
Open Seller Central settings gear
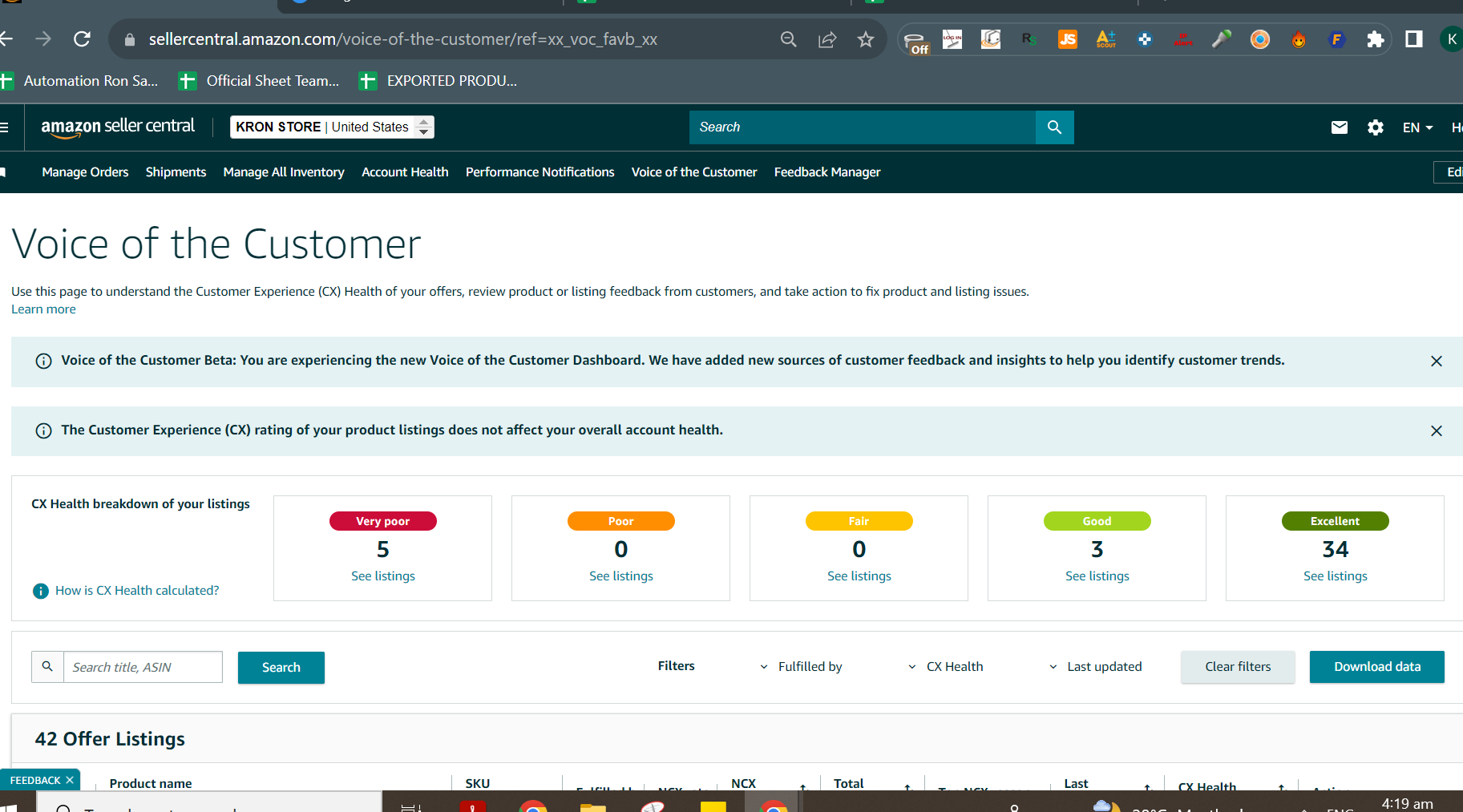pyautogui.click(x=1376, y=127)
